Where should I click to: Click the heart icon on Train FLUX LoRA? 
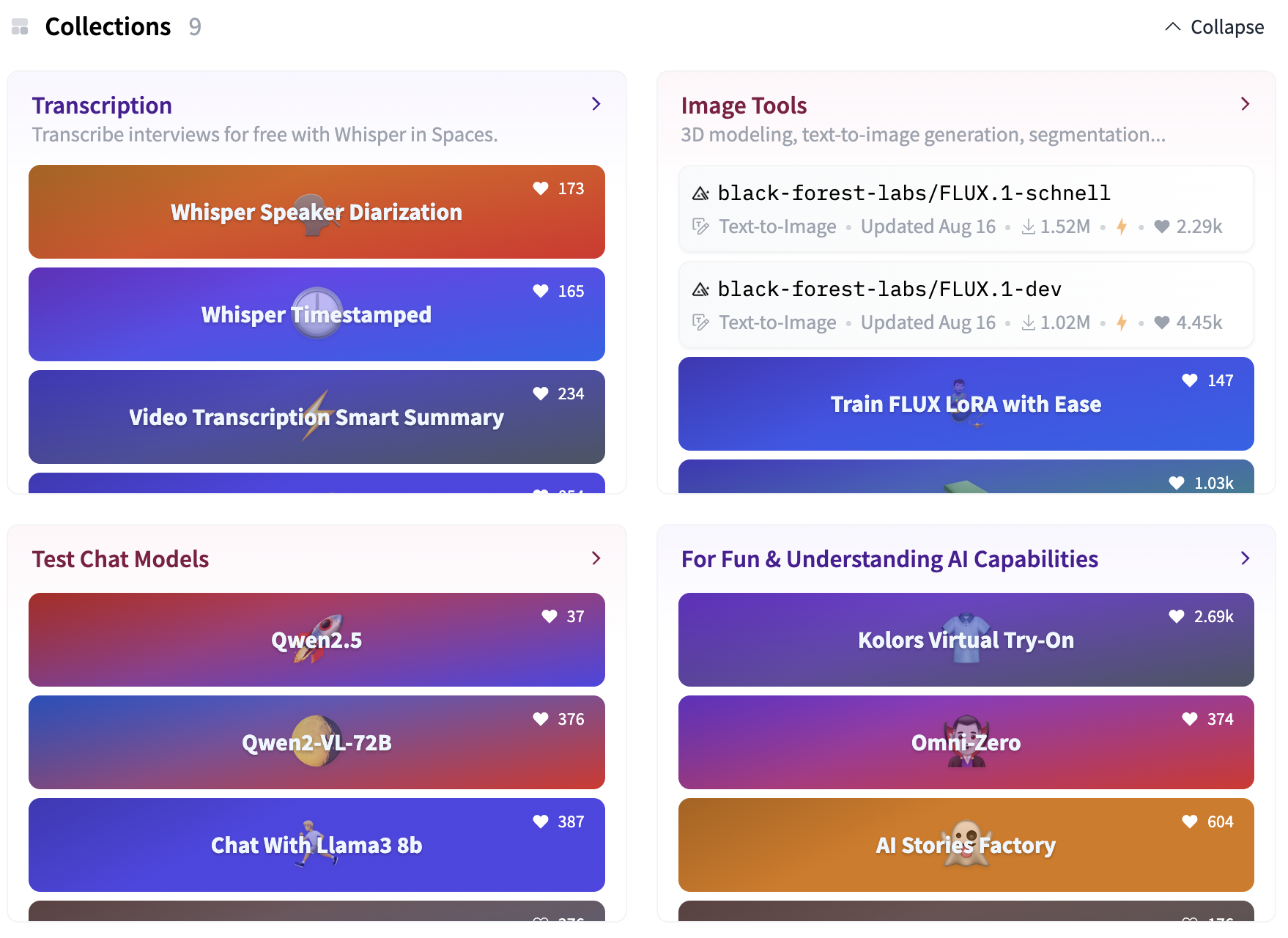tap(1190, 380)
